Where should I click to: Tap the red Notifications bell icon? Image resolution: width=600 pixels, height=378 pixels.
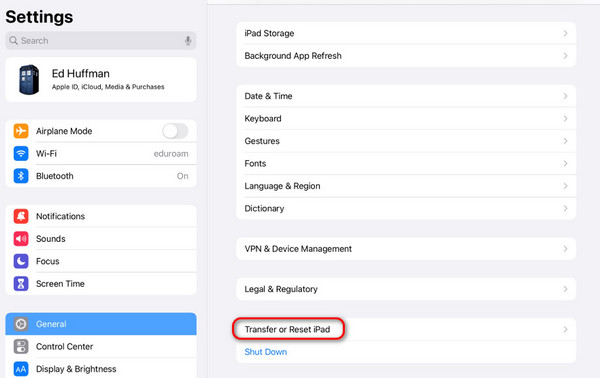coord(21,216)
